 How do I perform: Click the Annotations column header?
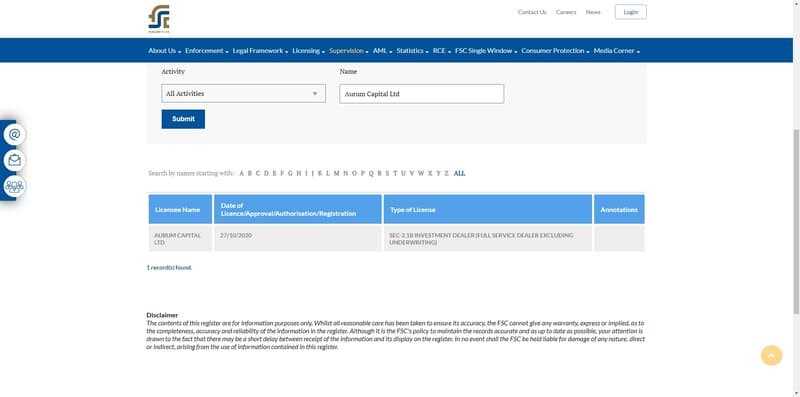coord(619,209)
